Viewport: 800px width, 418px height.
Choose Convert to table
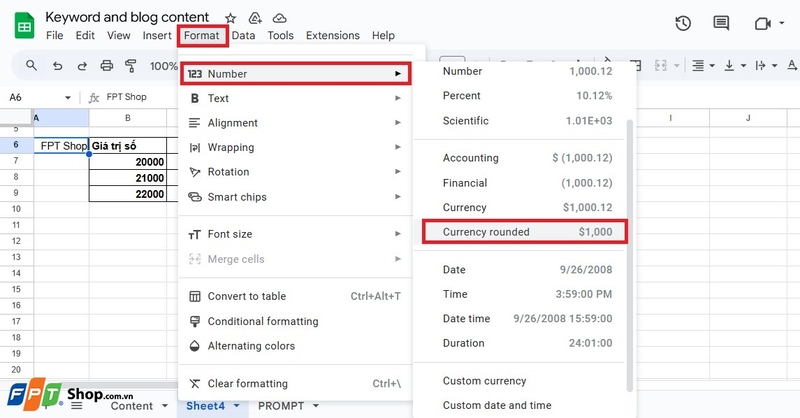295,296
